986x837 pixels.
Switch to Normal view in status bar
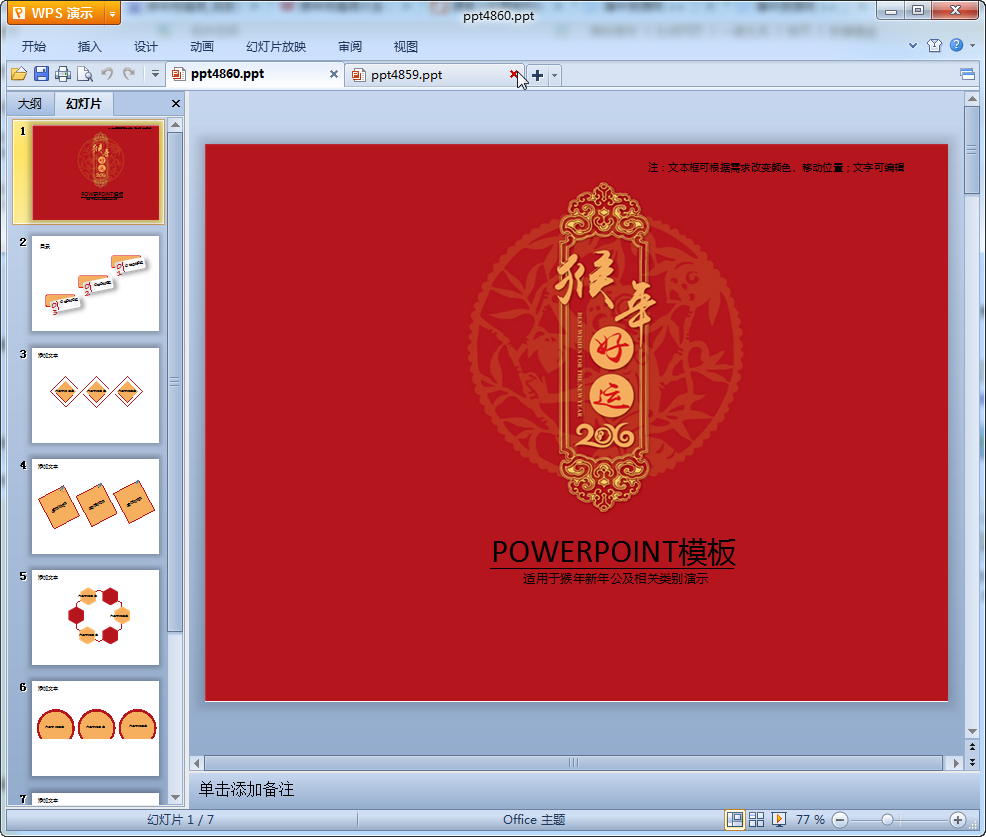pos(735,819)
